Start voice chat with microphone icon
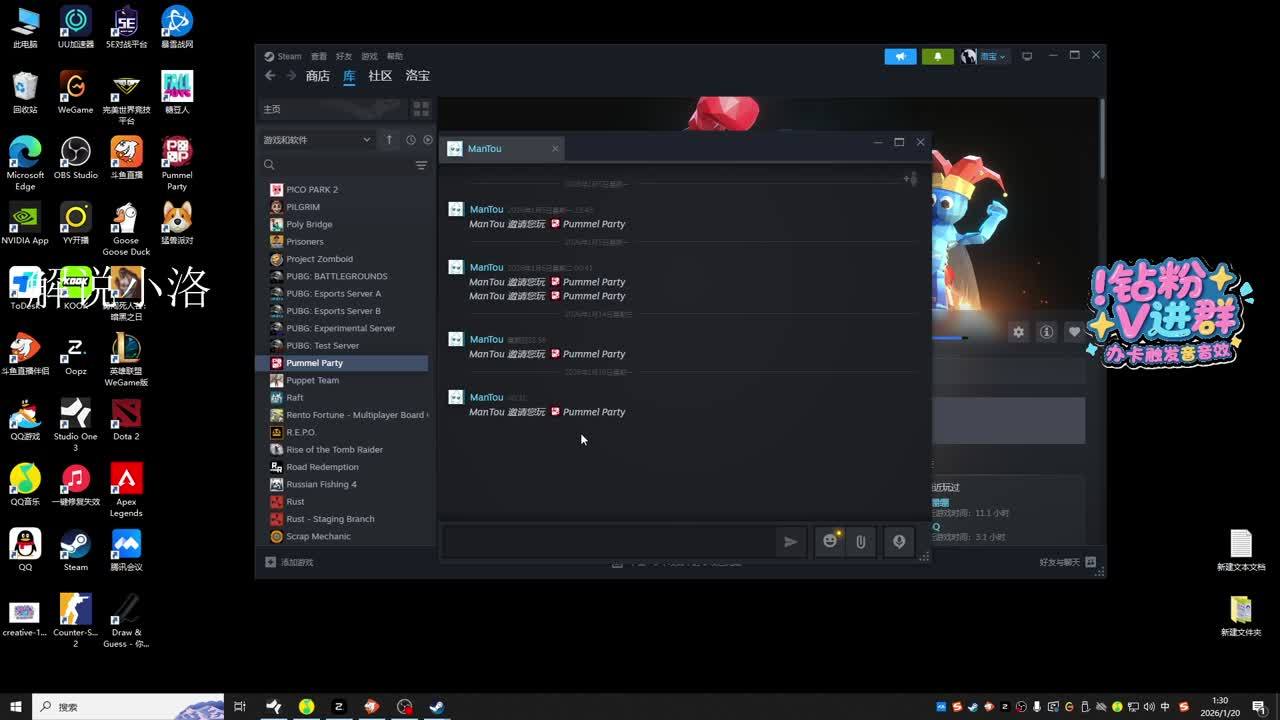The width and height of the screenshot is (1280, 720). [x=899, y=541]
